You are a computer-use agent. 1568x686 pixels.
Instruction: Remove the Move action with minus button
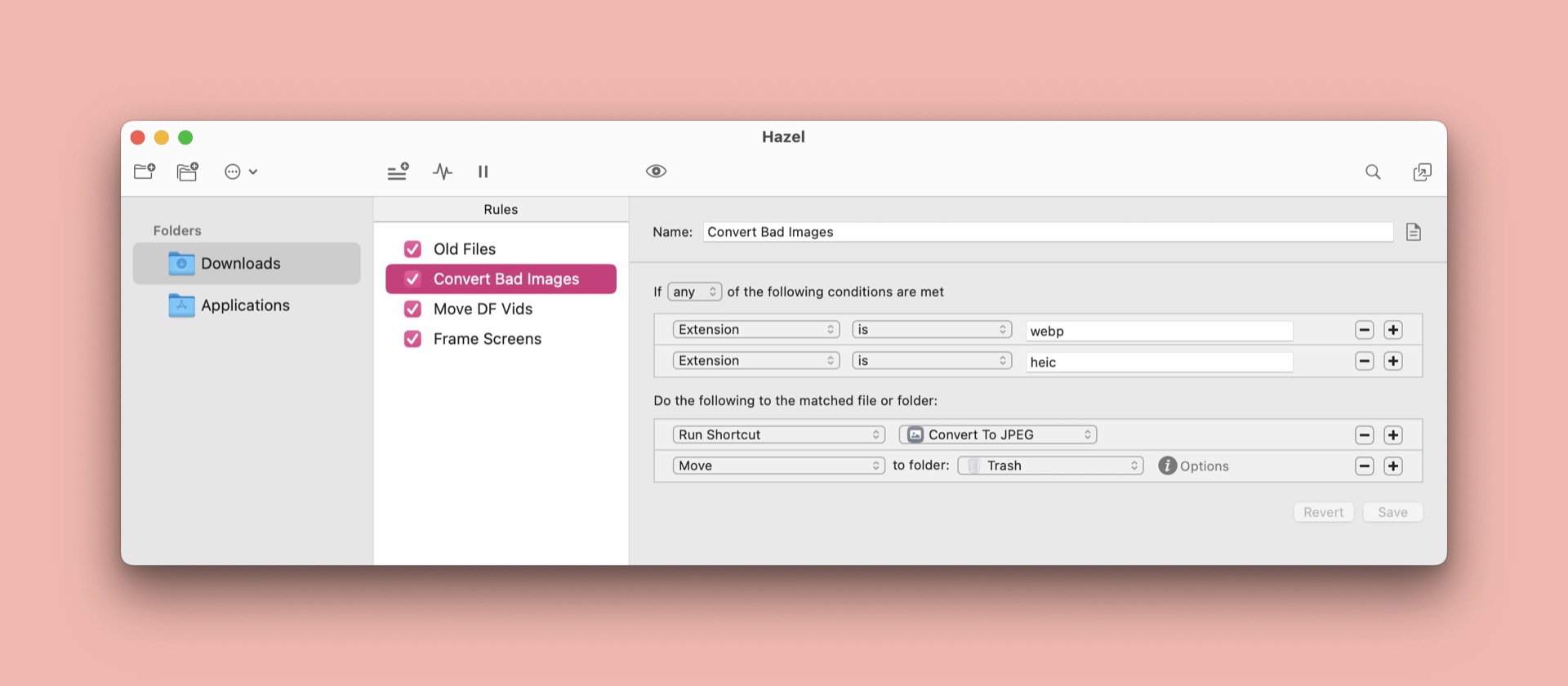(x=1365, y=466)
